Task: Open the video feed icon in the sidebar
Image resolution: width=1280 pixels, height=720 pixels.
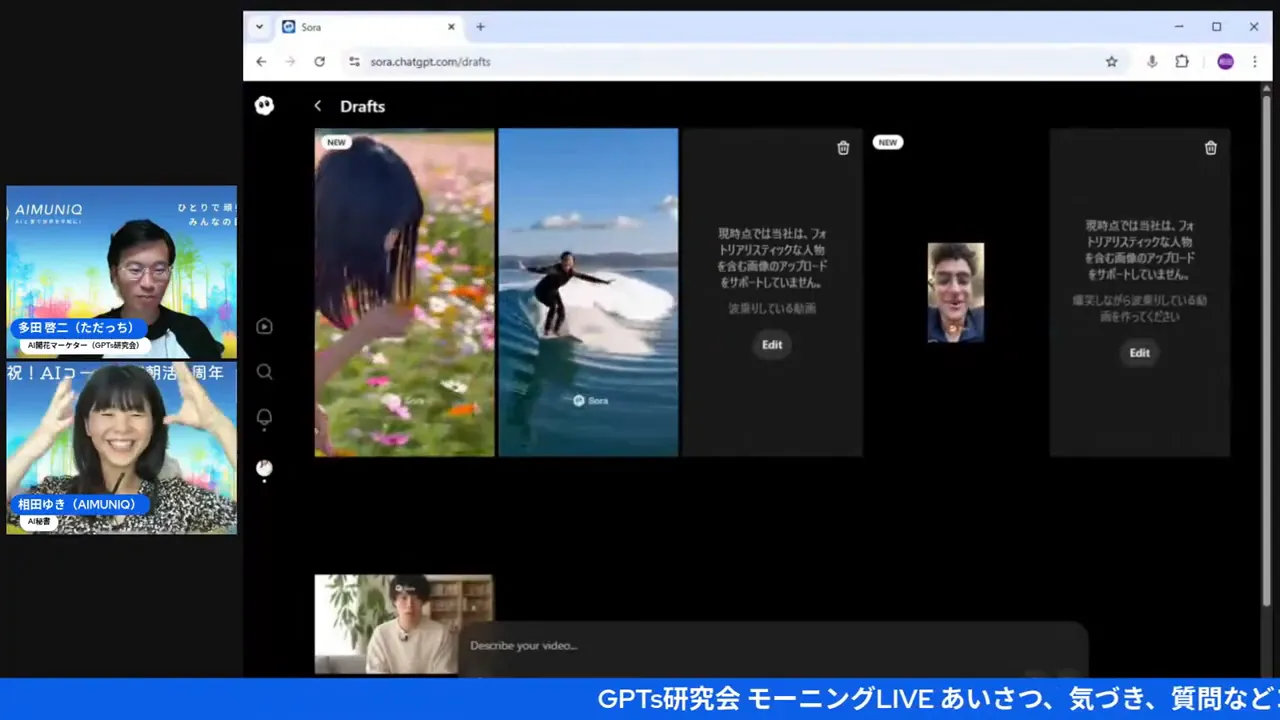Action: (x=264, y=326)
